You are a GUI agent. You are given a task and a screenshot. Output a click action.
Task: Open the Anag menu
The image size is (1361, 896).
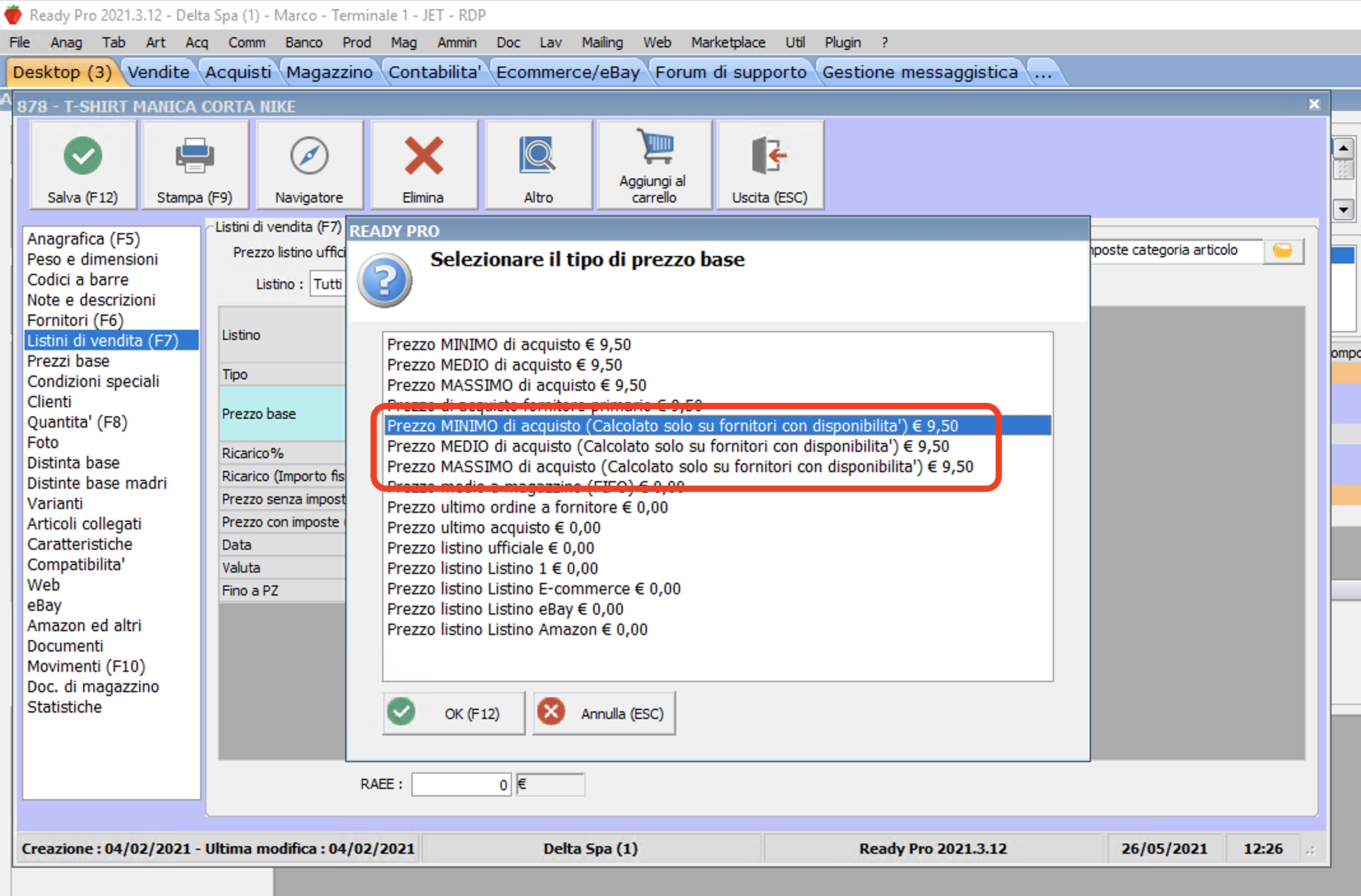pyautogui.click(x=66, y=43)
